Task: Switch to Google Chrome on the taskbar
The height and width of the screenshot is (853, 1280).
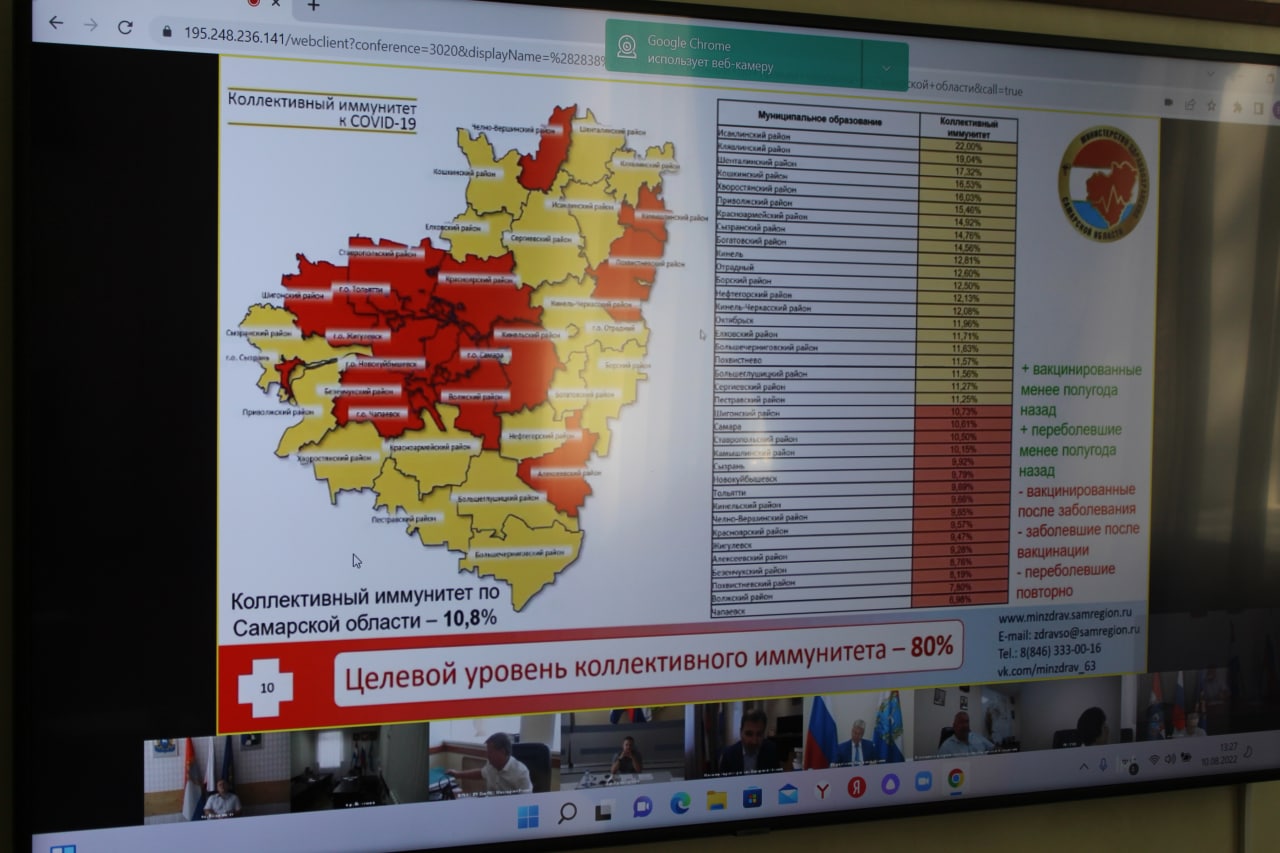Action: coord(956,778)
